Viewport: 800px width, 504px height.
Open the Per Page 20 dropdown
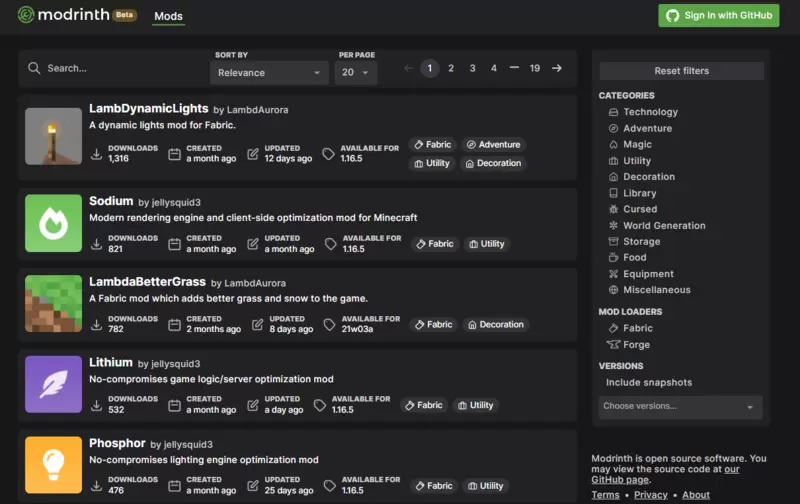coord(356,72)
